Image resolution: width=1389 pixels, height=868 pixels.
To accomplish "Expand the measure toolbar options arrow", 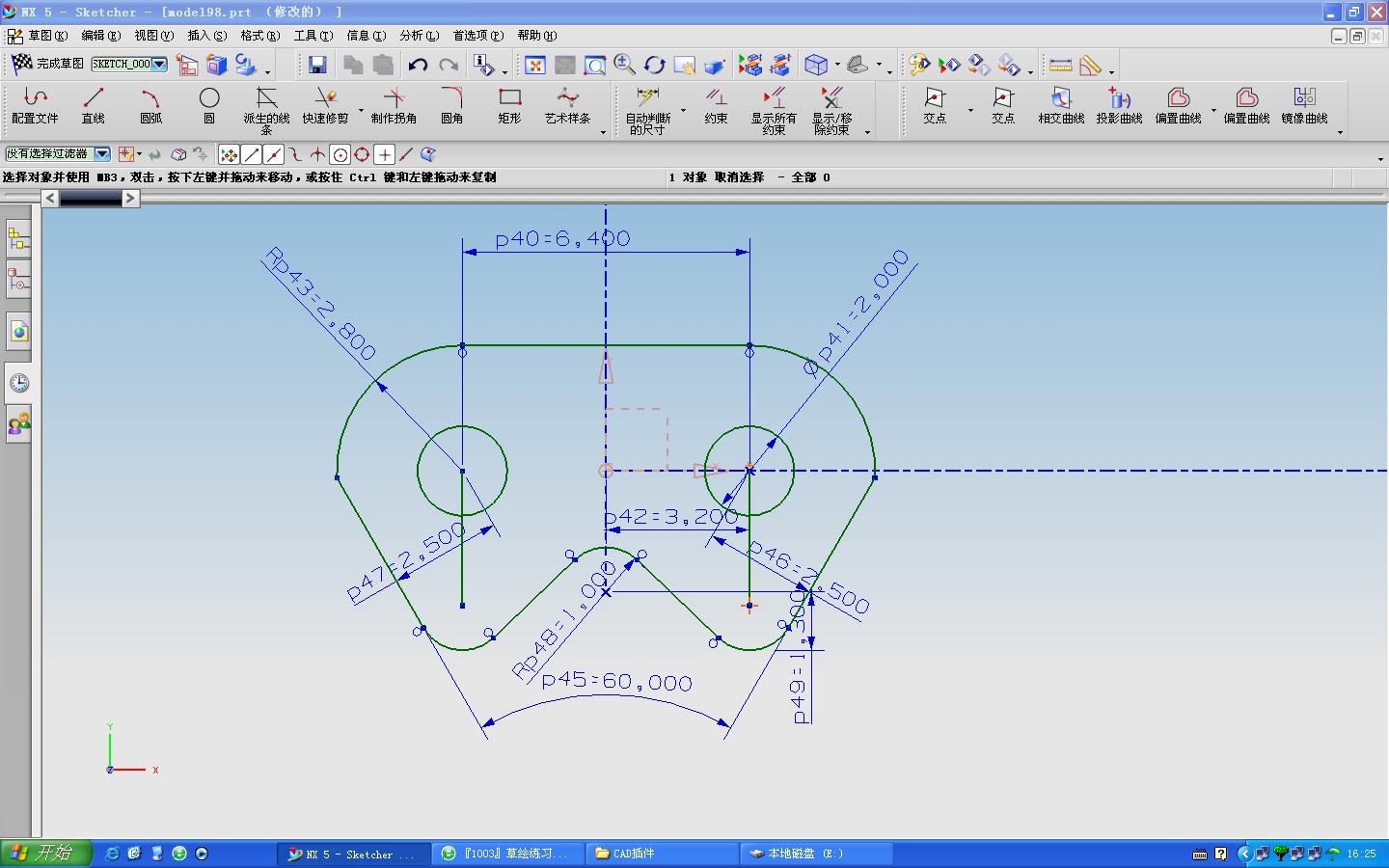I will [x=1111, y=71].
